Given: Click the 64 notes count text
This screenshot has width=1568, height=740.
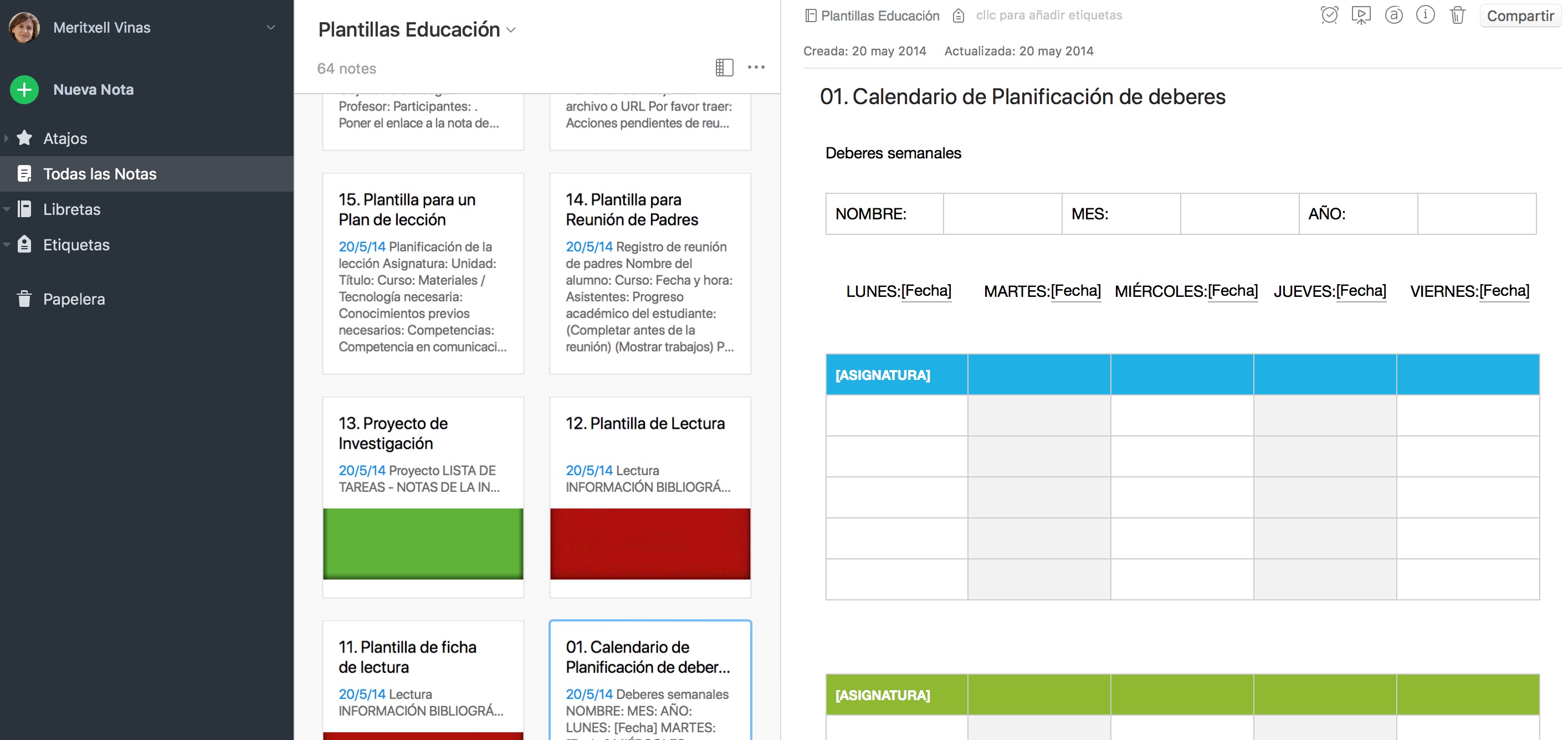Looking at the screenshot, I should [x=346, y=69].
